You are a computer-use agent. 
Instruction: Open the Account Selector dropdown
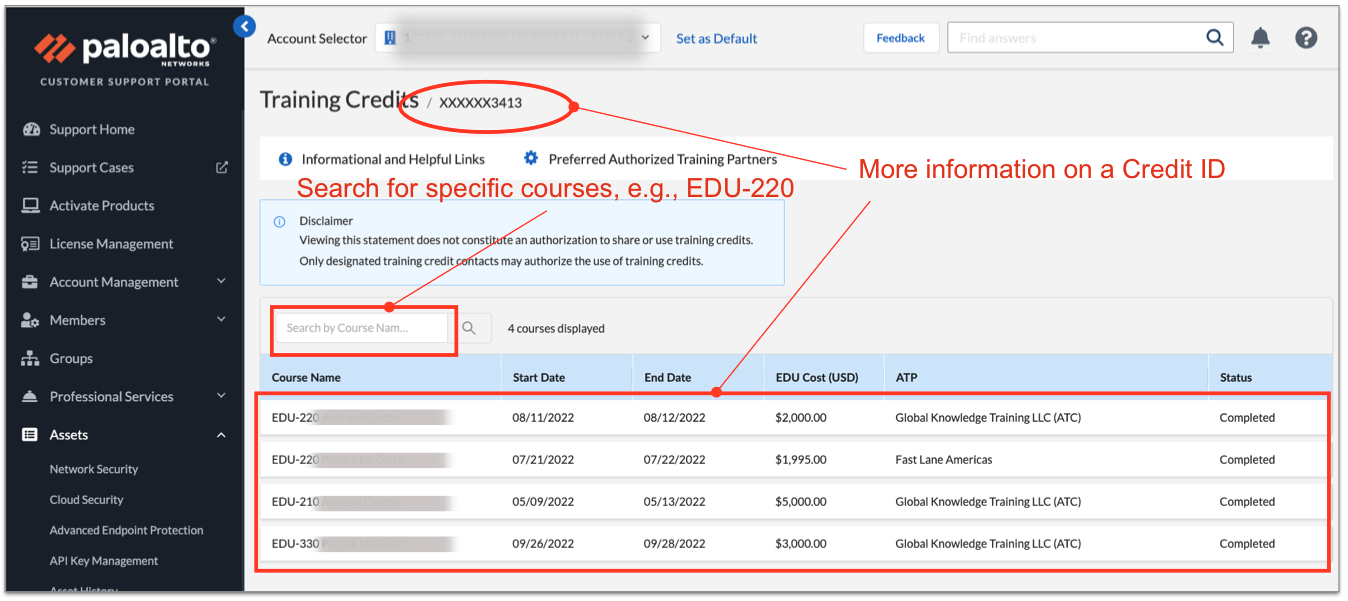[x=517, y=38]
